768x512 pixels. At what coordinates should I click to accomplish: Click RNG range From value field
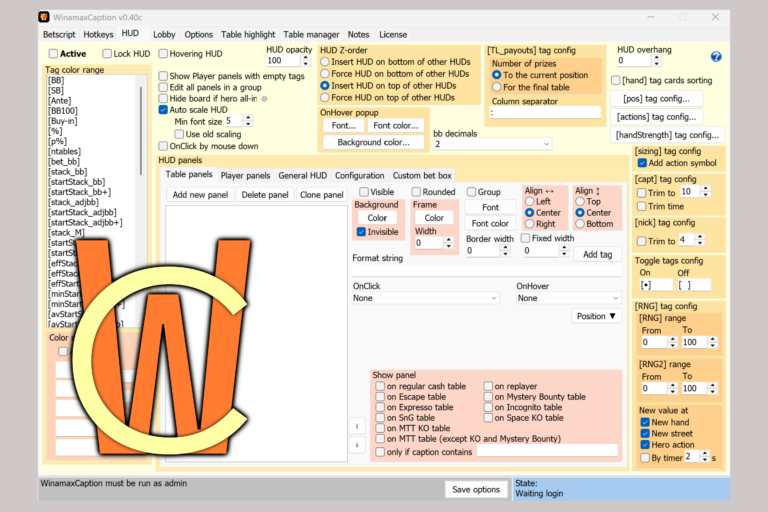coord(654,342)
